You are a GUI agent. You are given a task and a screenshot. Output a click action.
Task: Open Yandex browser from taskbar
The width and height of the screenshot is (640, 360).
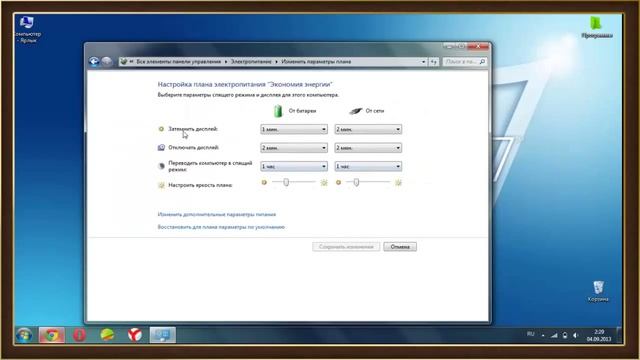[135, 335]
